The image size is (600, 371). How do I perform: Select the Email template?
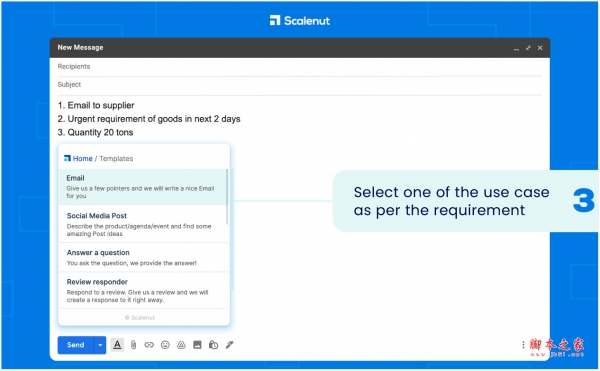pos(143,187)
